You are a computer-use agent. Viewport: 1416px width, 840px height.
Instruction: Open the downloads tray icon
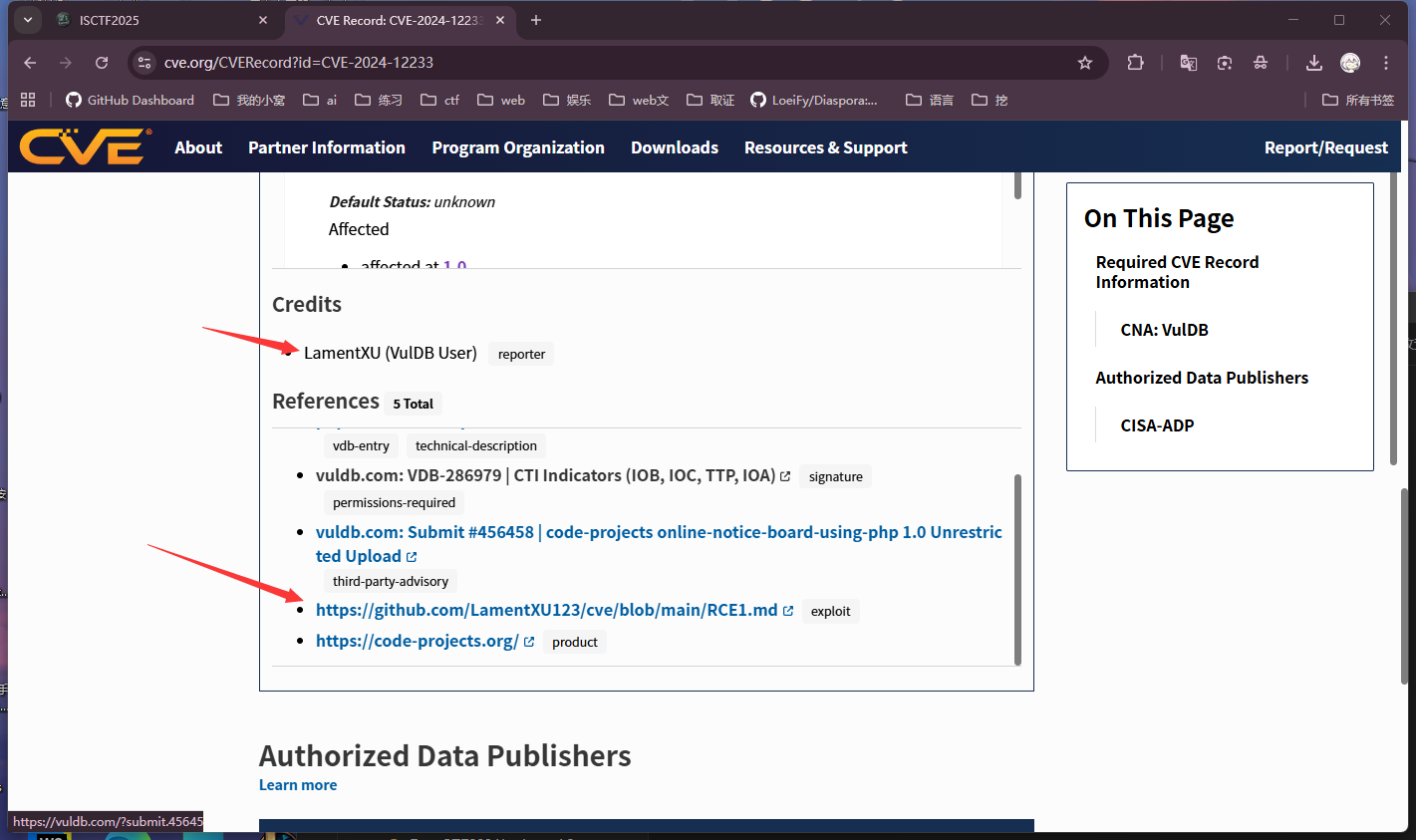[1314, 63]
